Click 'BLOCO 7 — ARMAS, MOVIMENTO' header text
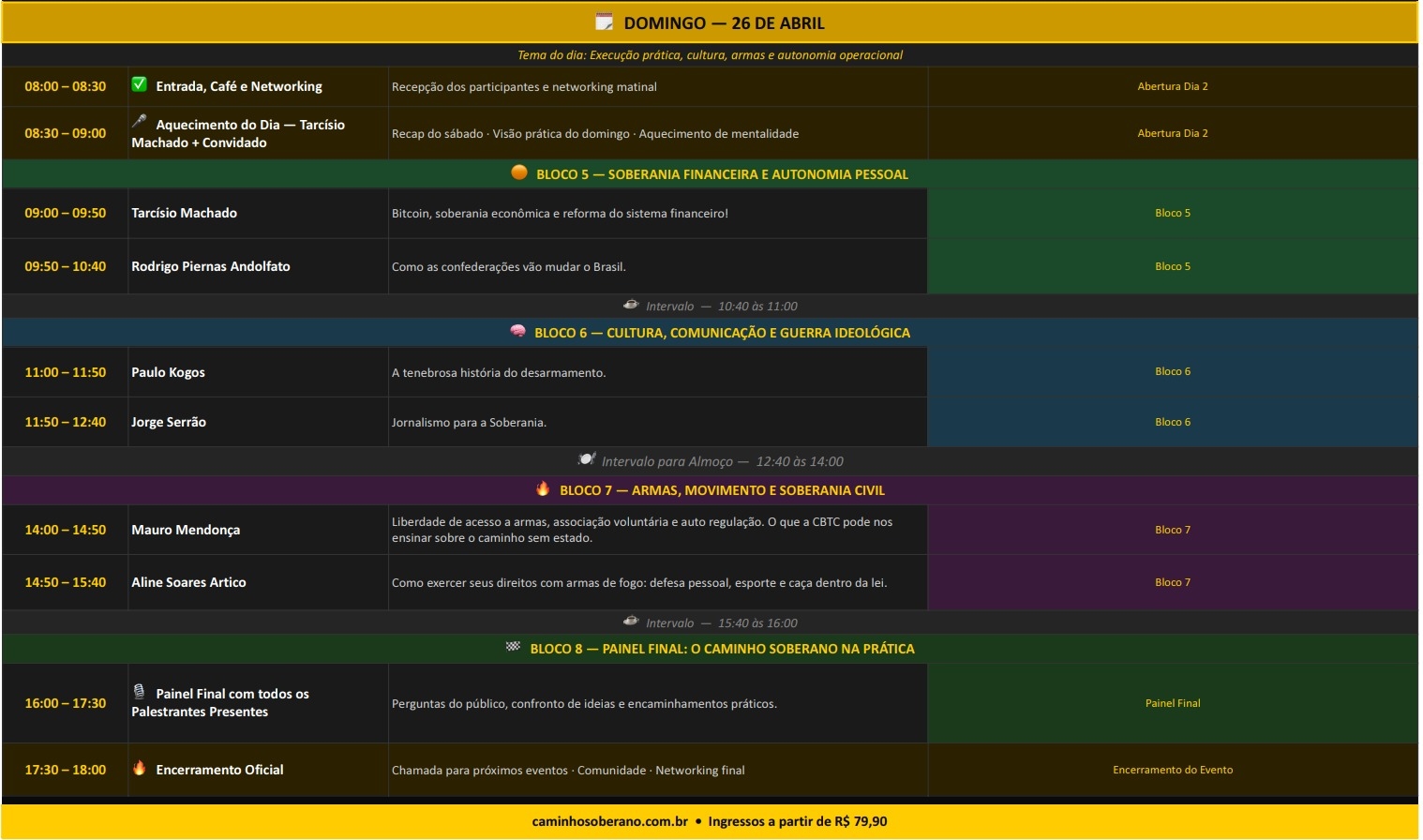The height and width of the screenshot is (840, 1423). (x=723, y=490)
